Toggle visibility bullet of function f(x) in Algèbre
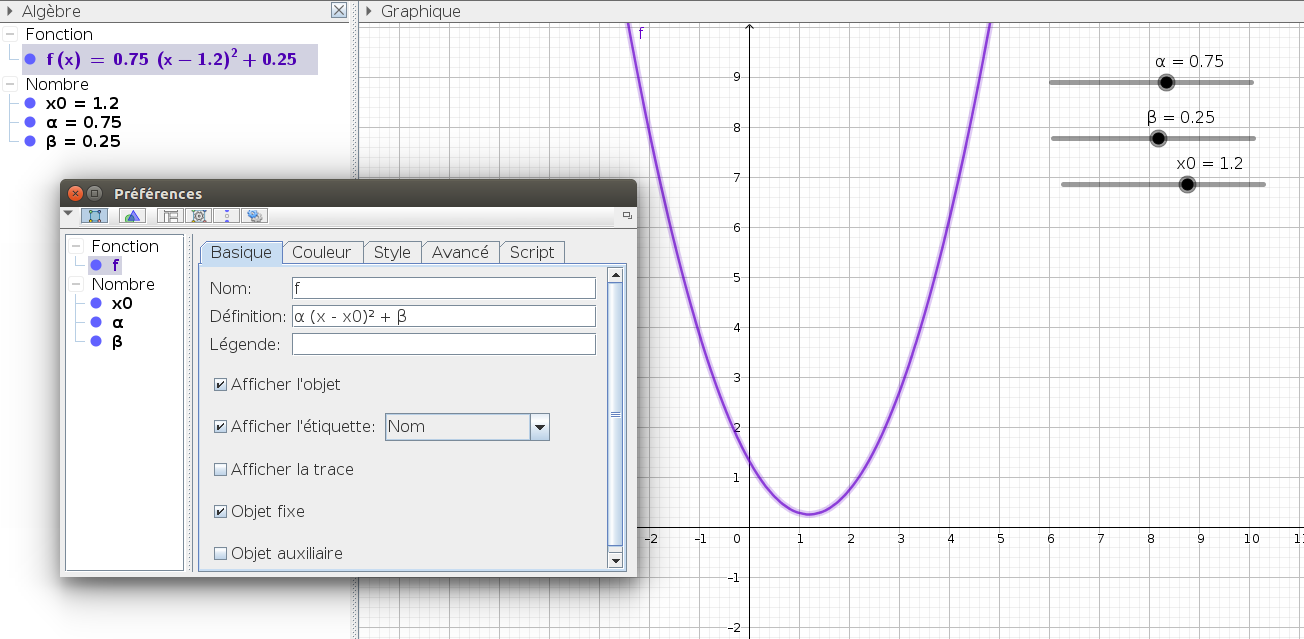This screenshot has height=639, width=1304. pyautogui.click(x=31, y=59)
